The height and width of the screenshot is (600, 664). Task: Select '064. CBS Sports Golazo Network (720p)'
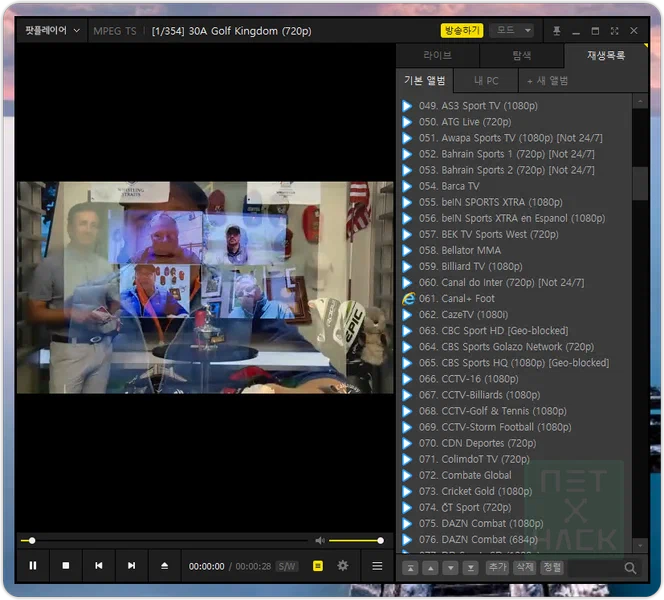(506, 347)
